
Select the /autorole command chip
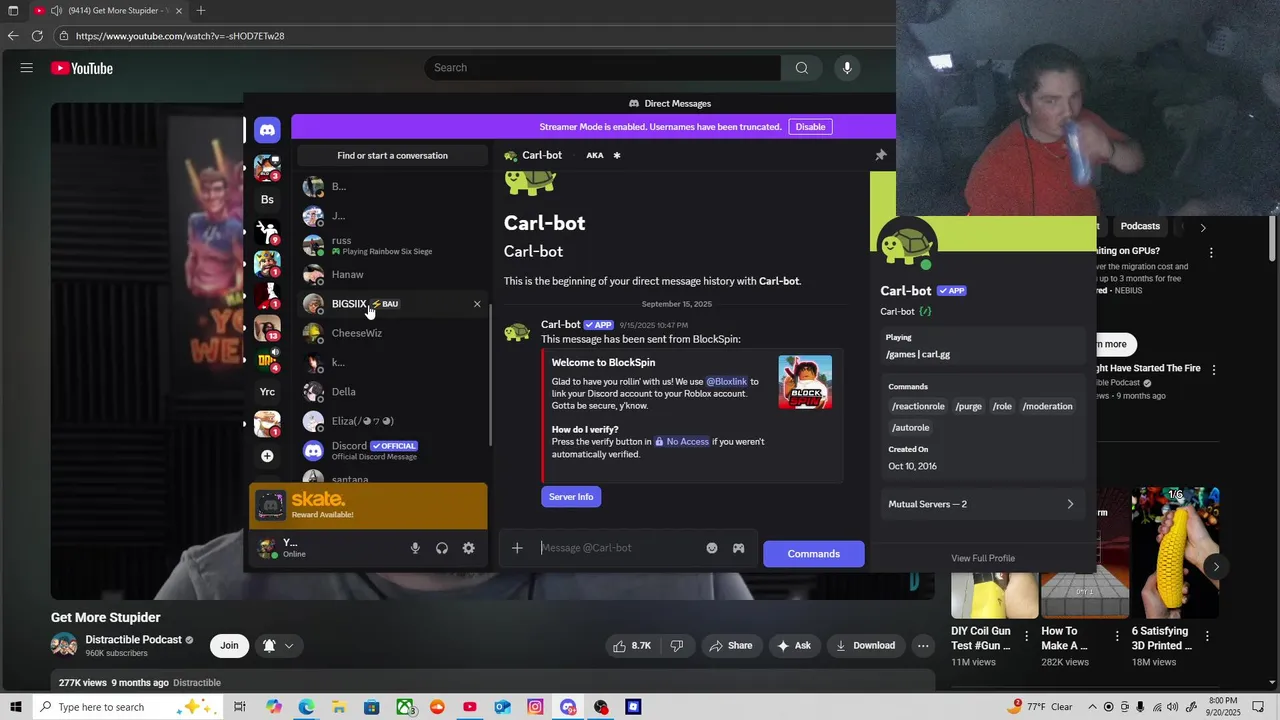coord(910,428)
